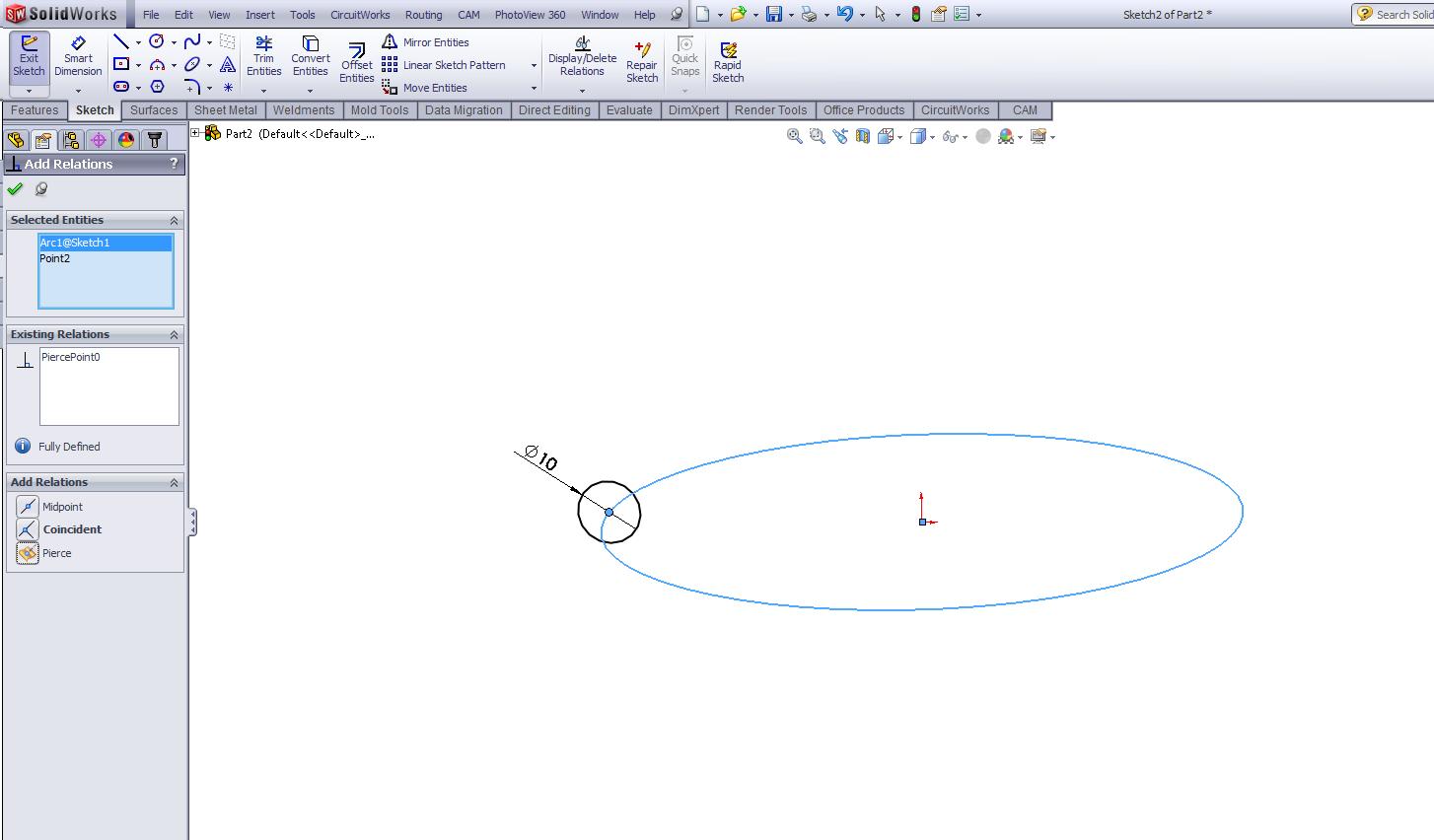Click the Midpoint relation button
This screenshot has width=1434, height=840.
(x=28, y=507)
